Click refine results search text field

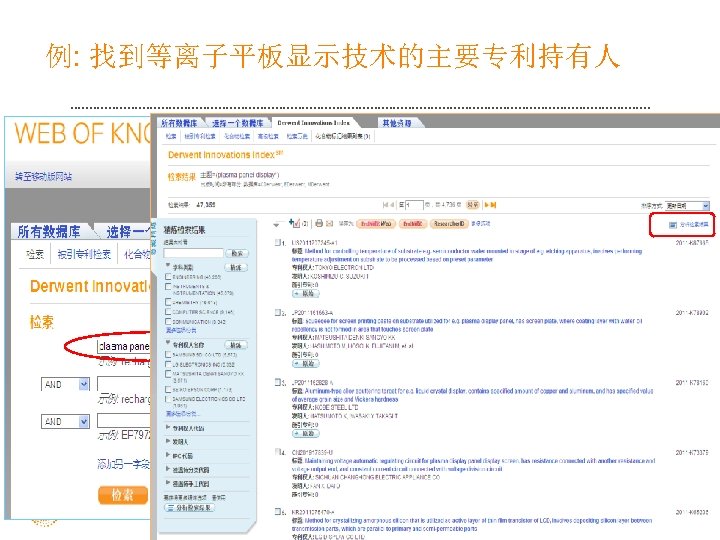pos(193,253)
